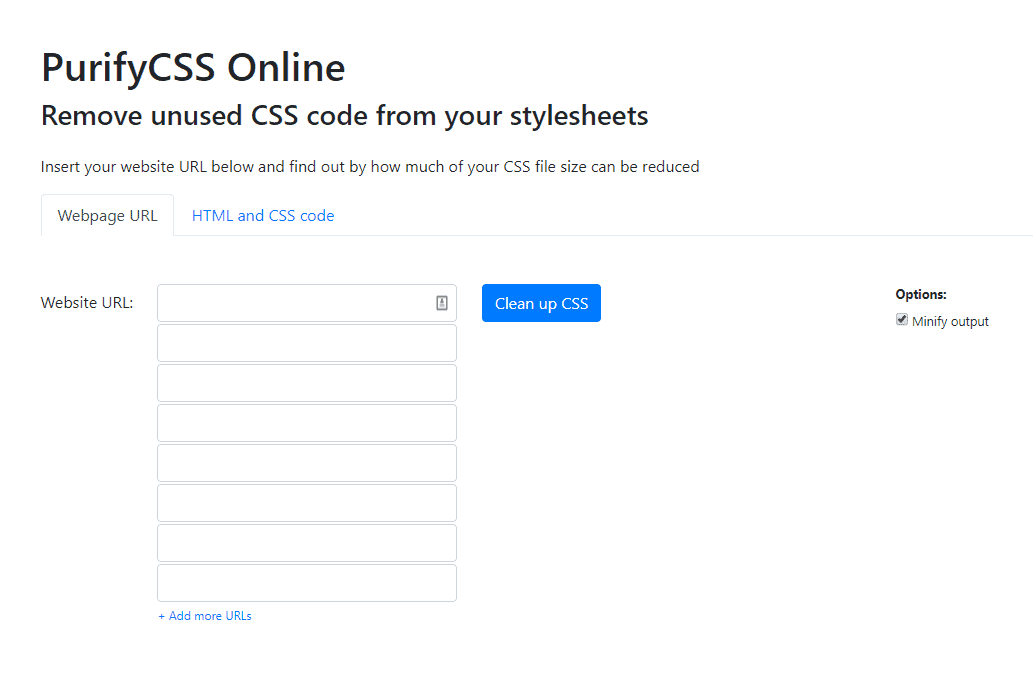Viewport: 1033px width, 673px height.
Task: Click the "PurifyCSS Online" page title
Action: (x=192, y=68)
